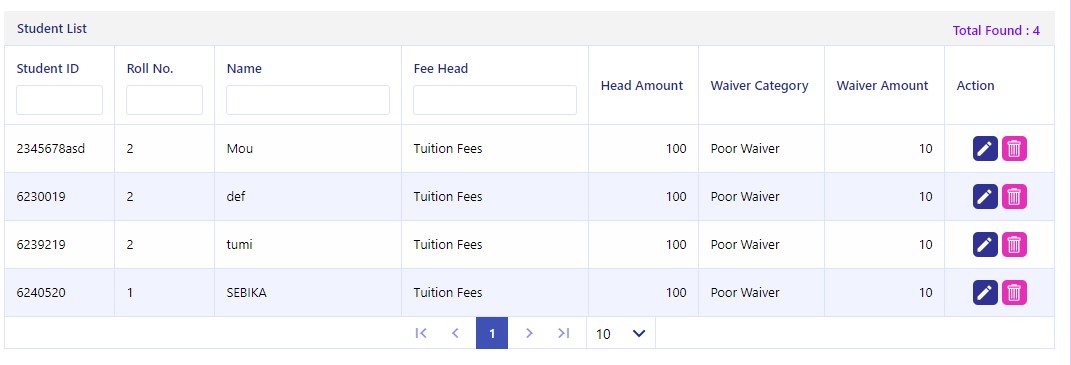Go to the previous page
Viewport: 1071px width, 365px height.
[x=456, y=333]
